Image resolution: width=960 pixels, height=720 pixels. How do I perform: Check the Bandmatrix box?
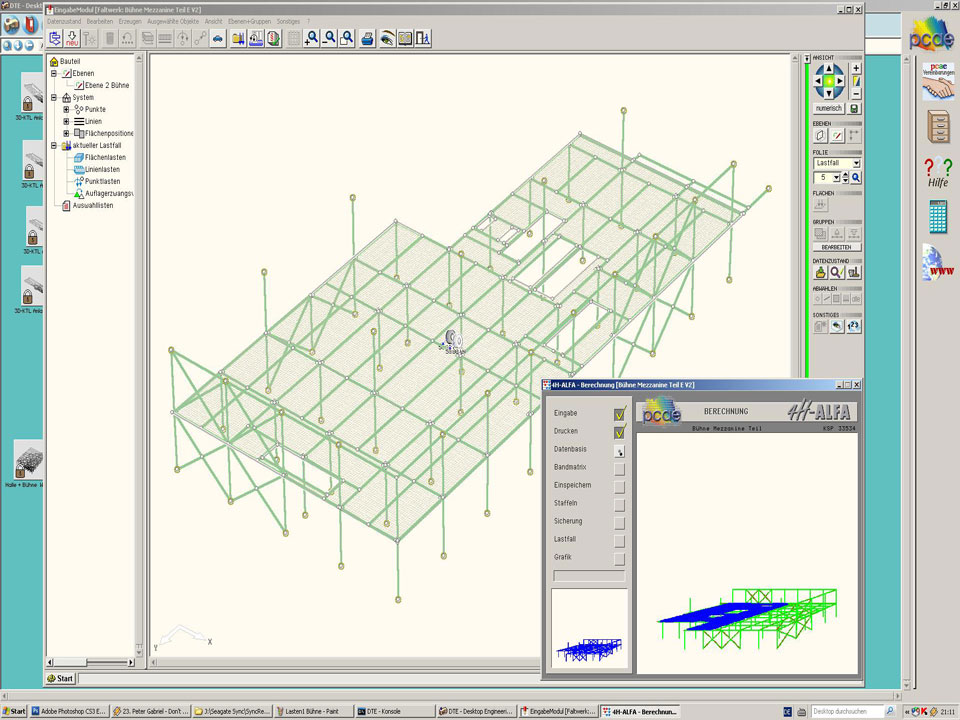[619, 468]
